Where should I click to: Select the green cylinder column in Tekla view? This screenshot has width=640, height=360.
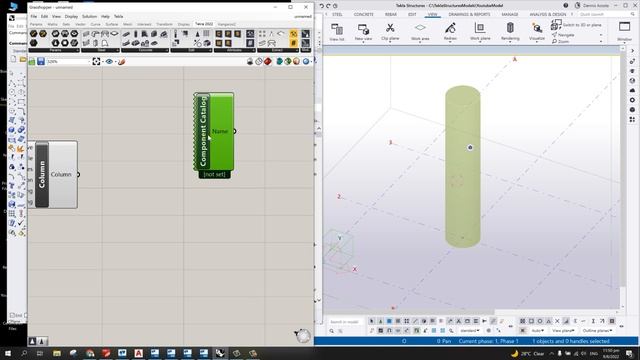pyautogui.click(x=462, y=167)
